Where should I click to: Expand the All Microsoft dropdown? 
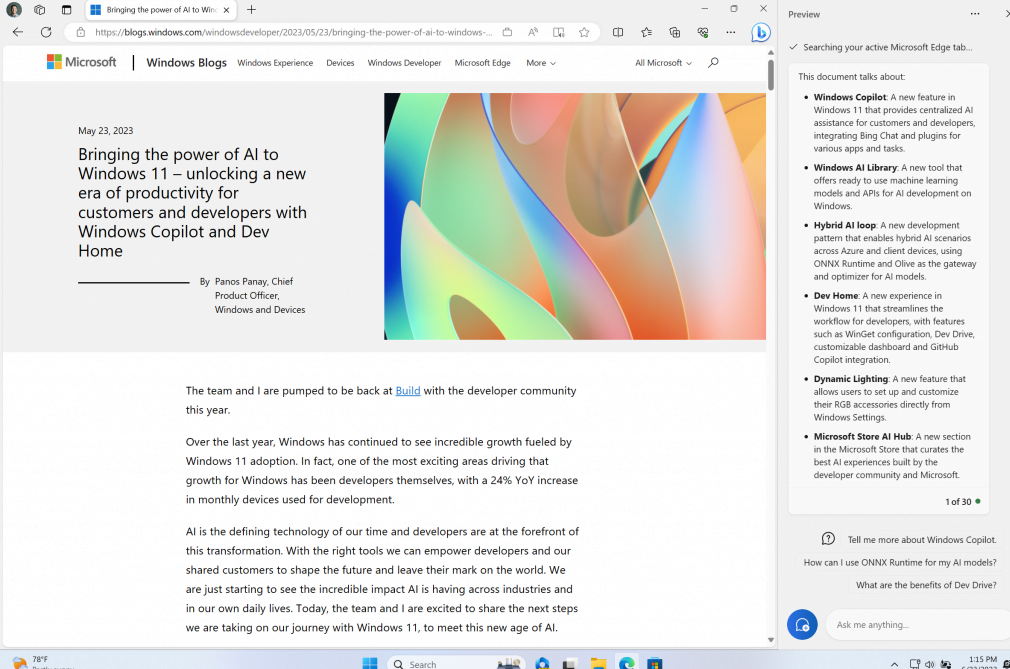(663, 63)
